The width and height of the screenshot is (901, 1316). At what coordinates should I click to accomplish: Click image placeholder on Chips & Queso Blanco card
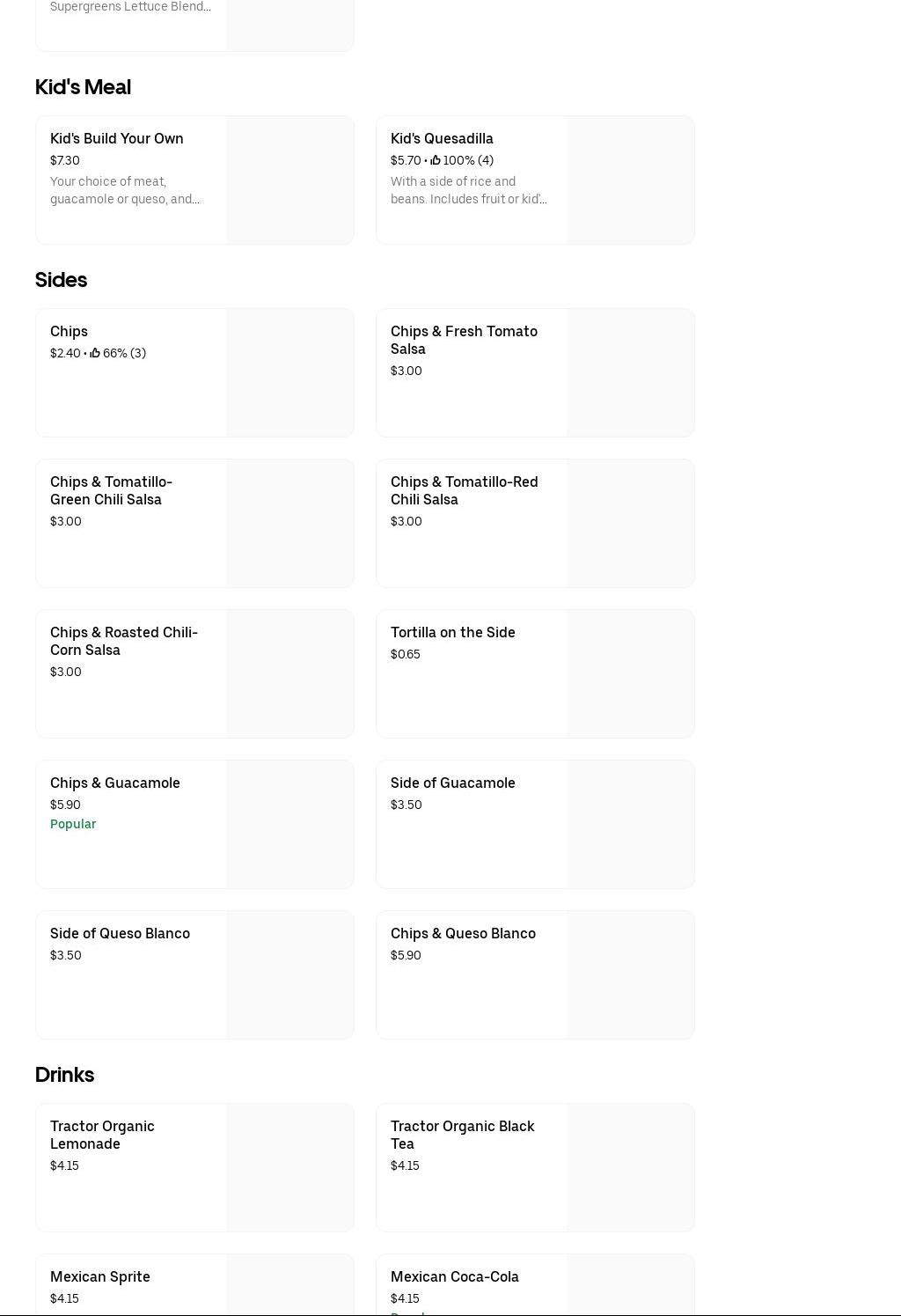tap(630, 975)
